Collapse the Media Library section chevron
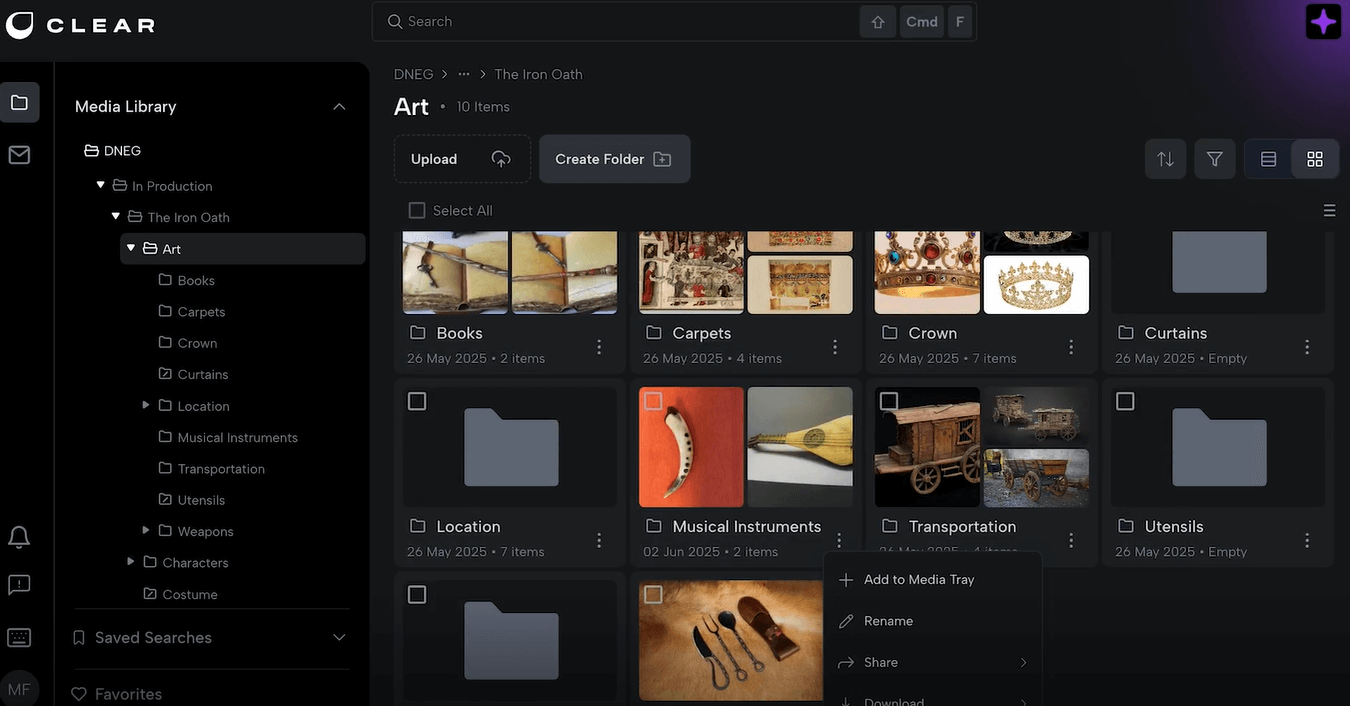1350x706 pixels. point(339,106)
